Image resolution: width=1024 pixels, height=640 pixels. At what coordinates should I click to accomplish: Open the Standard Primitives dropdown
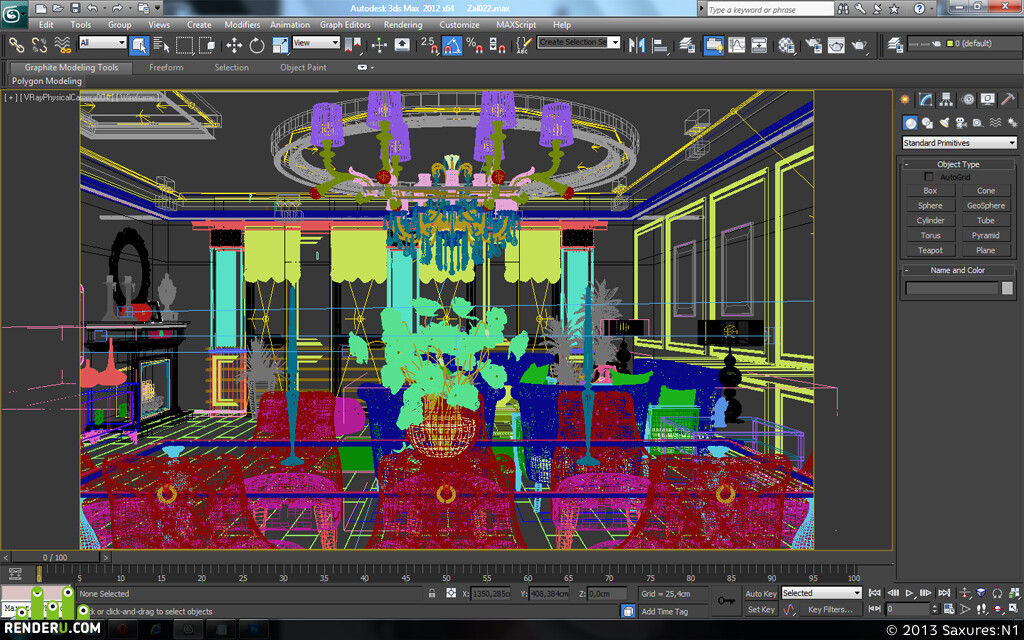[x=959, y=143]
